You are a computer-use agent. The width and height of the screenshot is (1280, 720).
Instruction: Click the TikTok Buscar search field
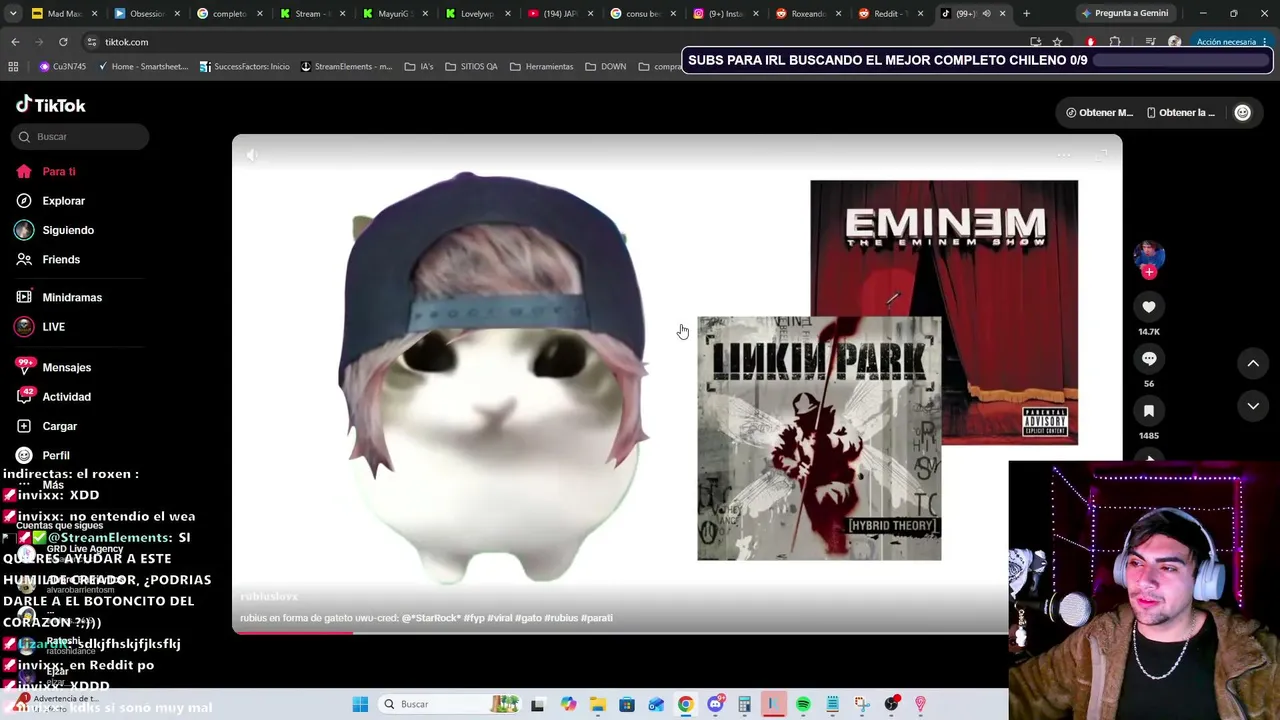80,137
